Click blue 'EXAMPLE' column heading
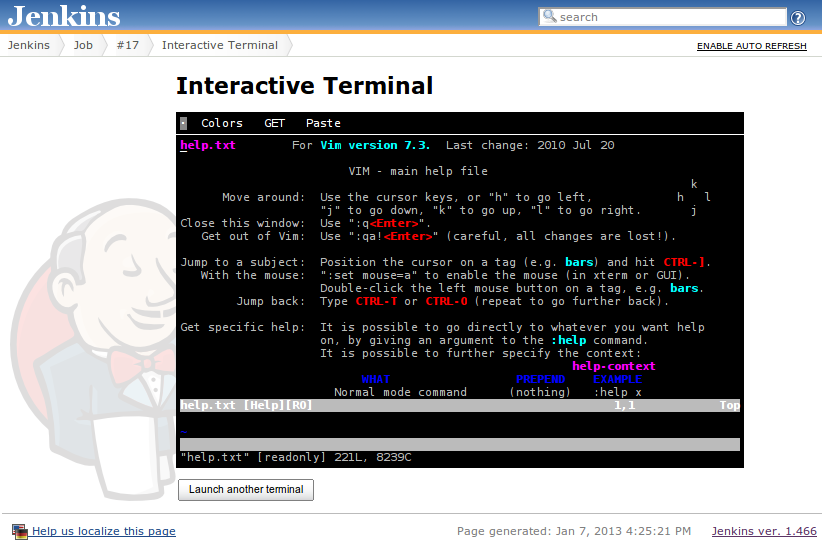Viewport: 822px width, 546px height. coord(618,379)
